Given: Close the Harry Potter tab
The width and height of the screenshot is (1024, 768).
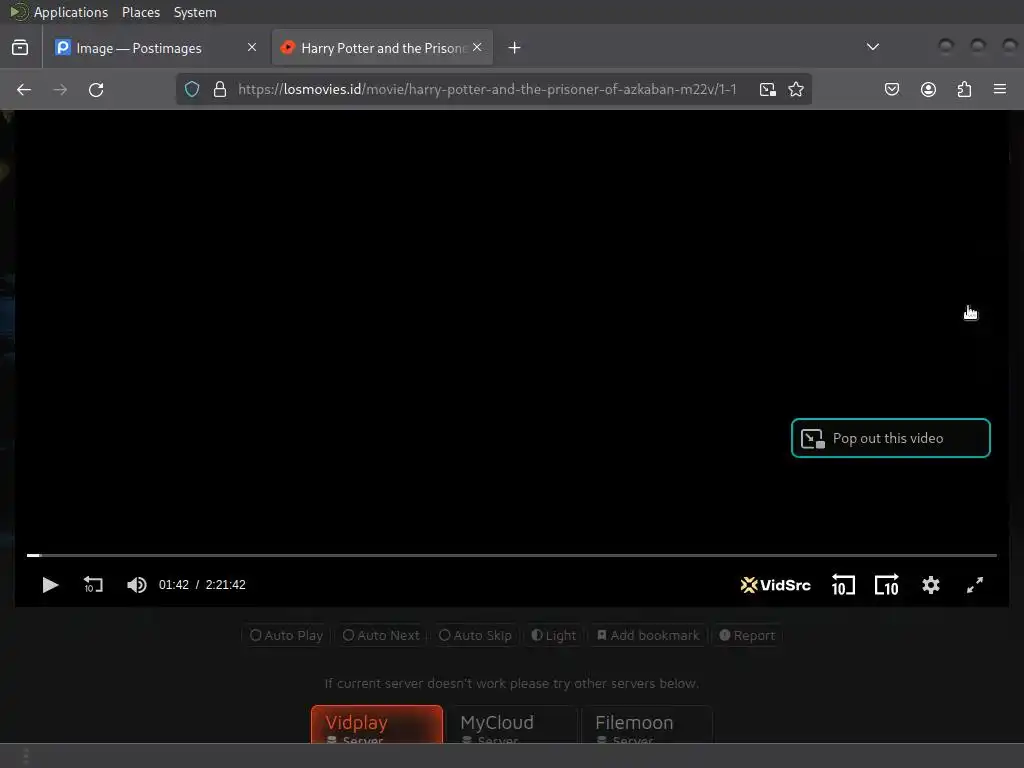Looking at the screenshot, I should [x=477, y=48].
